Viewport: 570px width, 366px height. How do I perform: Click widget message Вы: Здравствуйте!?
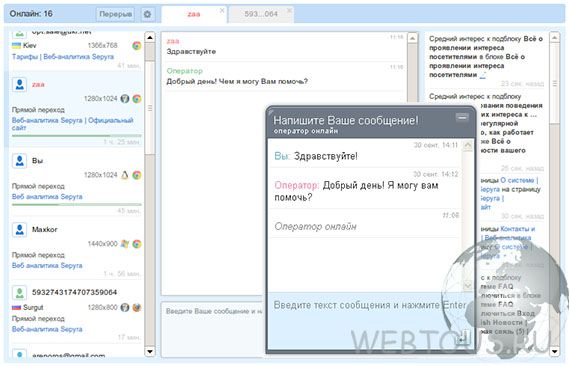[316, 156]
